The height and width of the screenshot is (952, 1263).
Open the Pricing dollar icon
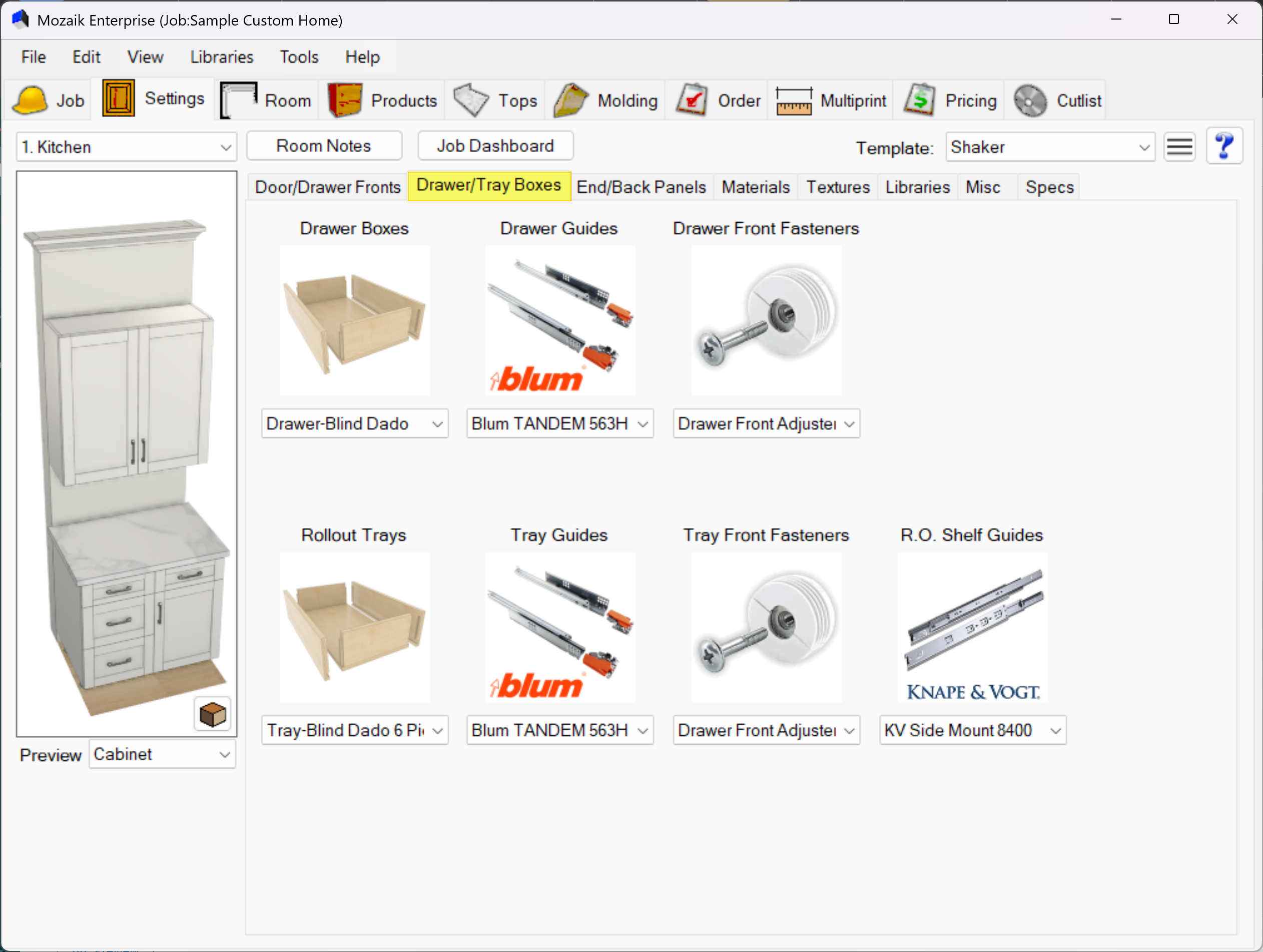pos(919,101)
